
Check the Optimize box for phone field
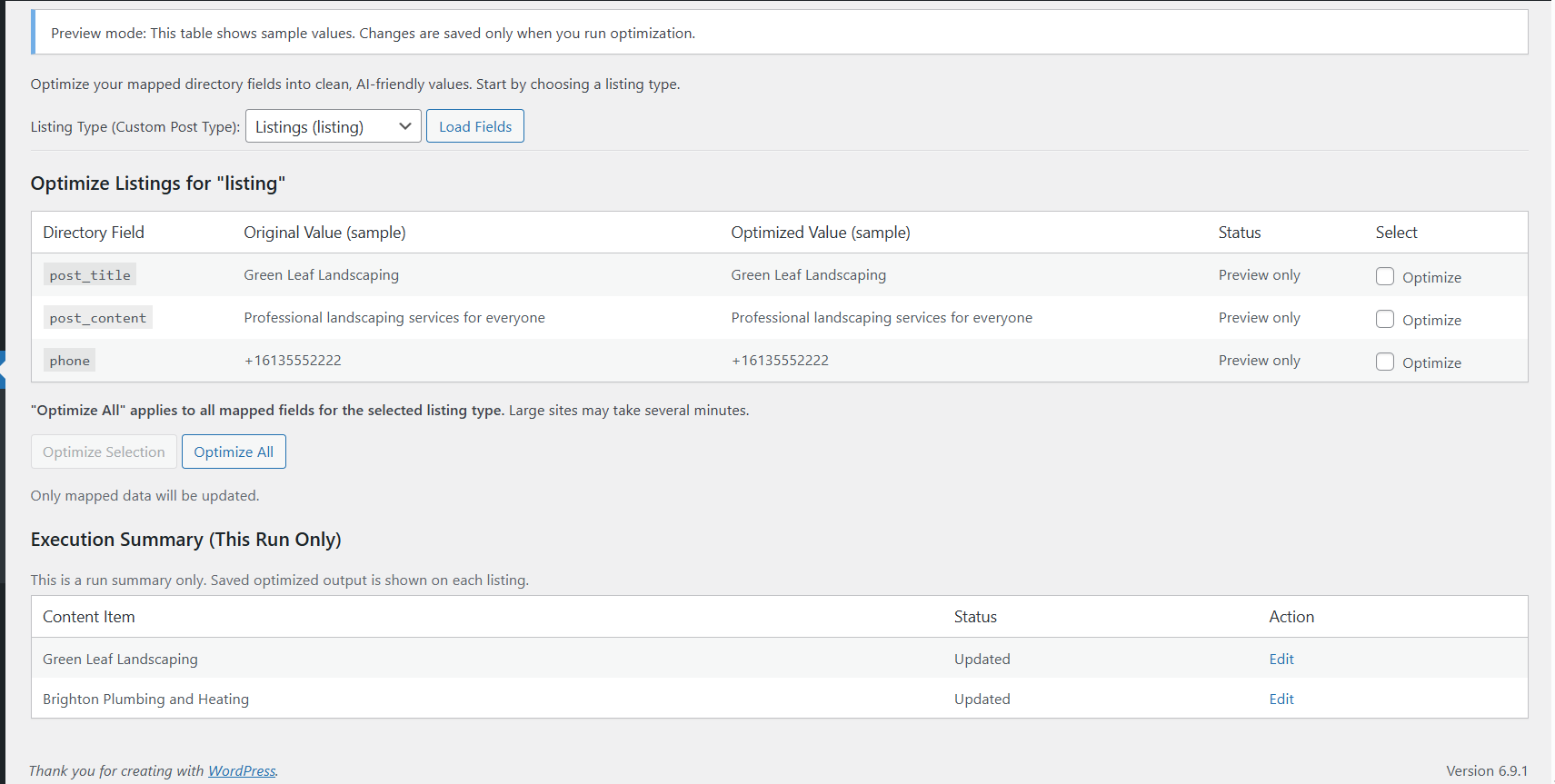tap(1384, 362)
